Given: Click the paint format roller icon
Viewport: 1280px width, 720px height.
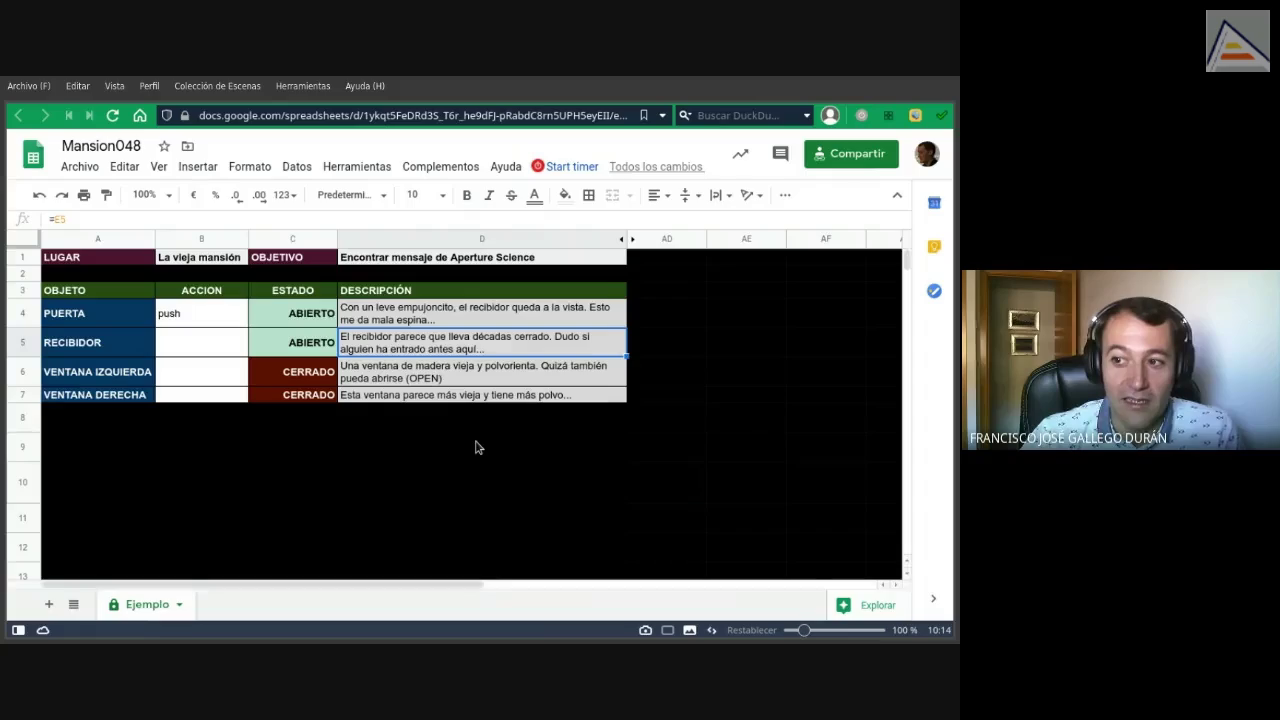Looking at the screenshot, I should coord(107,195).
